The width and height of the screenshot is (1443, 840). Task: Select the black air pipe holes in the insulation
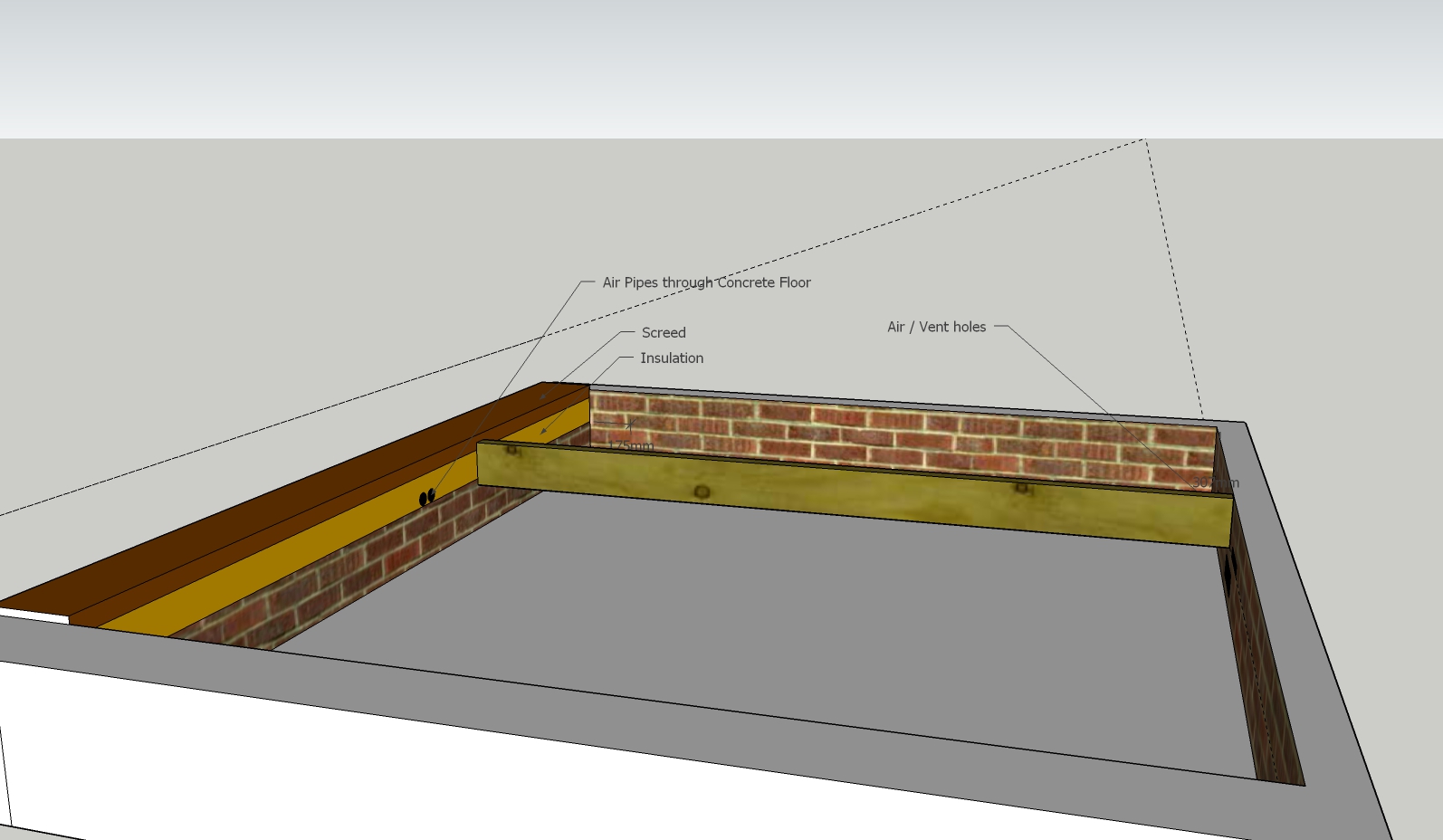[427, 497]
